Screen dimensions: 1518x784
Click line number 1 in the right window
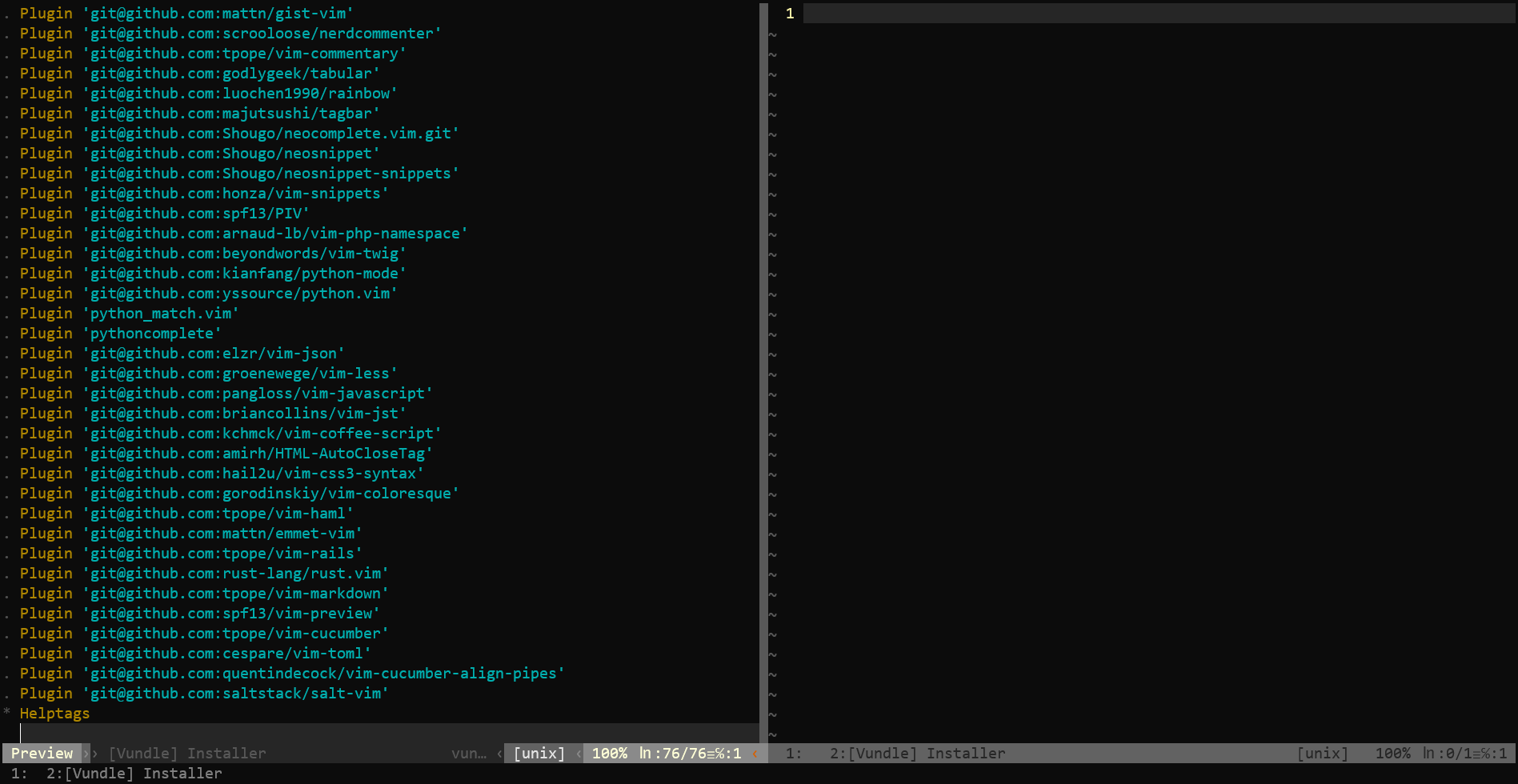point(790,14)
